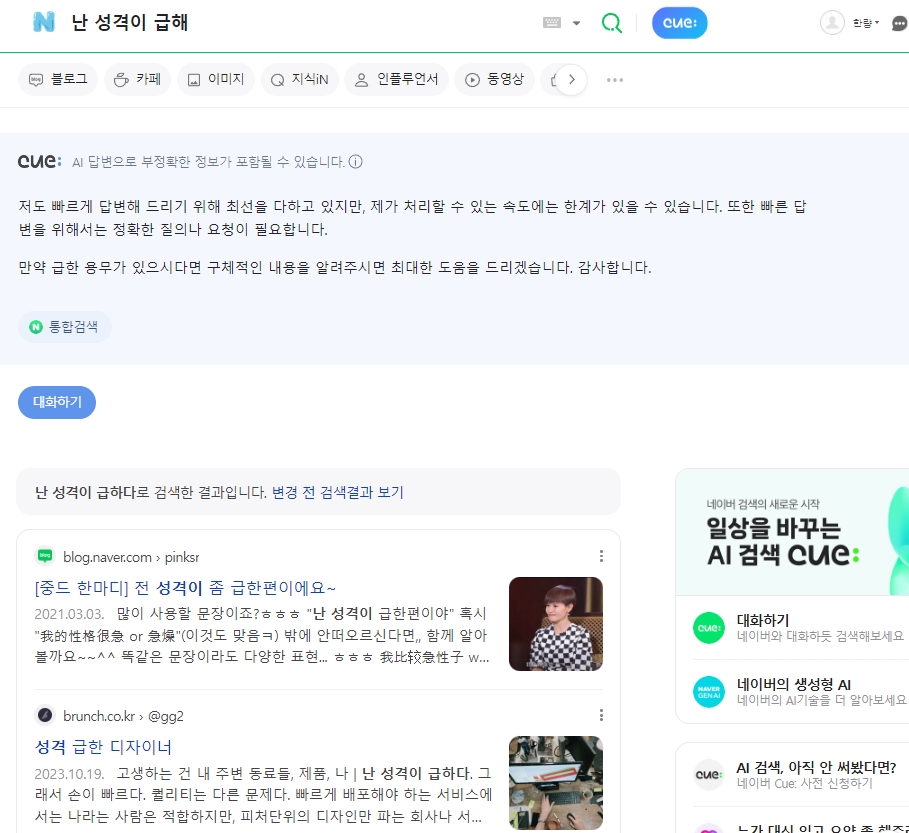
Task: Open options menu for pinksr blog result
Action: (601, 556)
